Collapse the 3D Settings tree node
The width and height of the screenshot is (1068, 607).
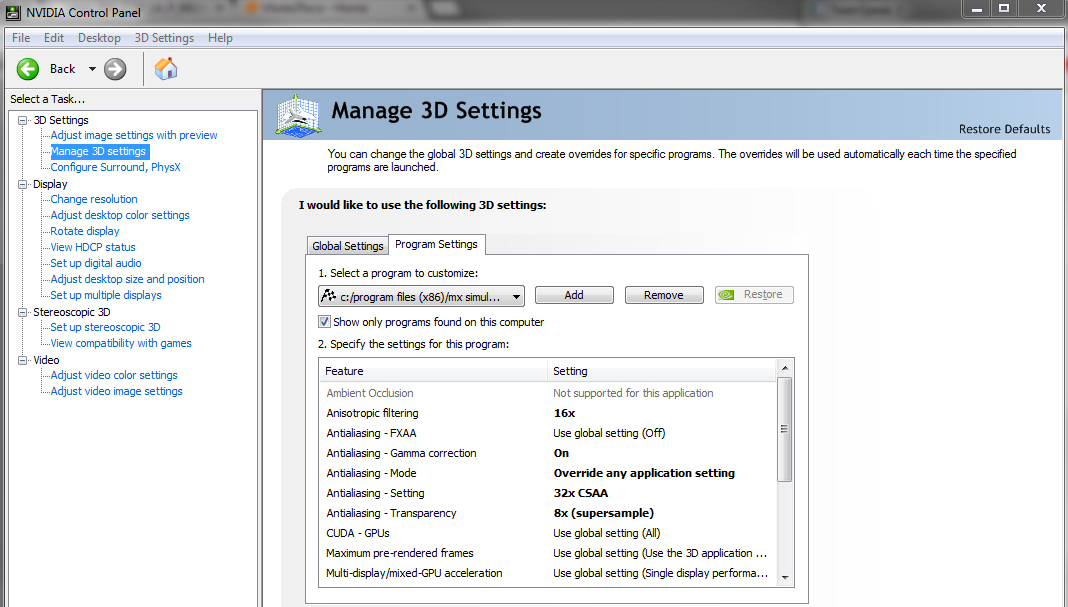[x=22, y=120]
